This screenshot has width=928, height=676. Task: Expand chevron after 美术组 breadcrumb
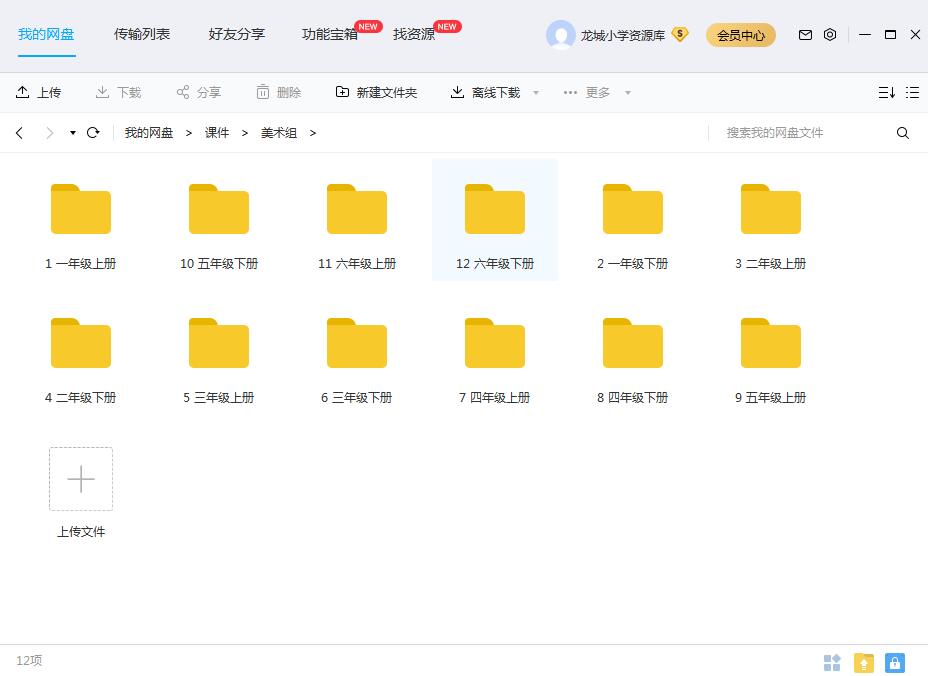pyautogui.click(x=312, y=133)
